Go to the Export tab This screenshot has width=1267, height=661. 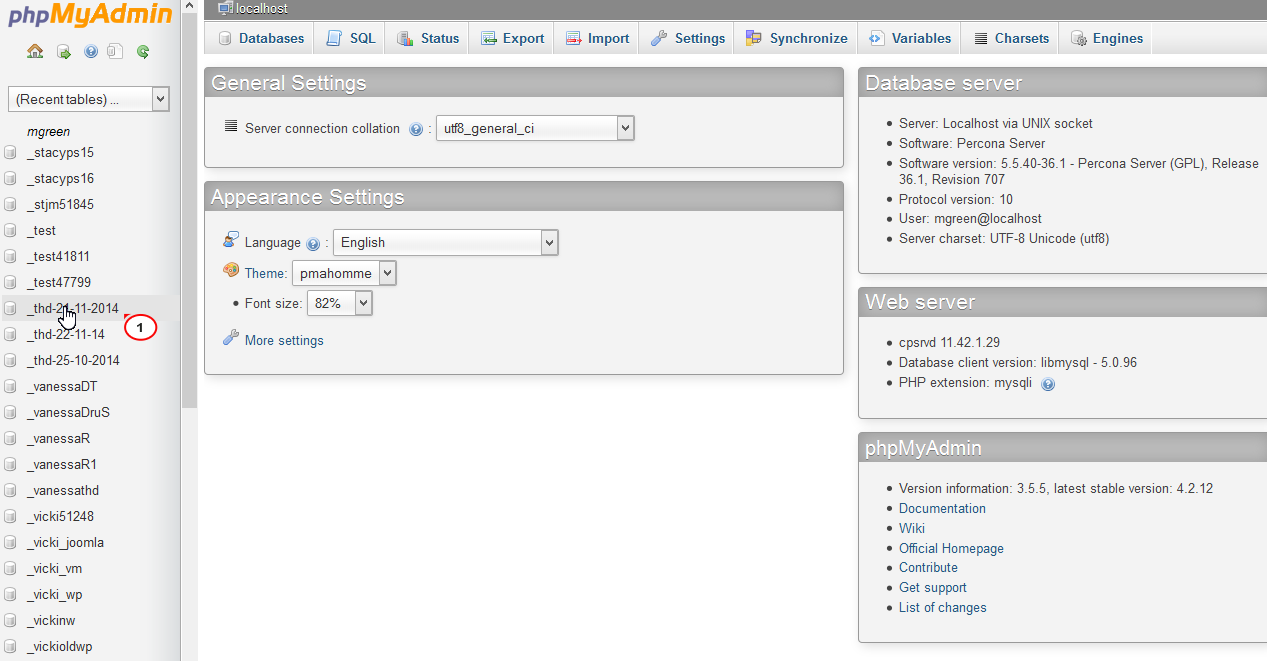(512, 38)
